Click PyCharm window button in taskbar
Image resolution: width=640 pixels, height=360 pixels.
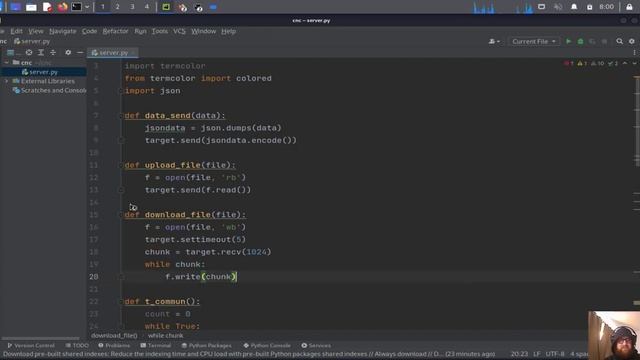166,7
